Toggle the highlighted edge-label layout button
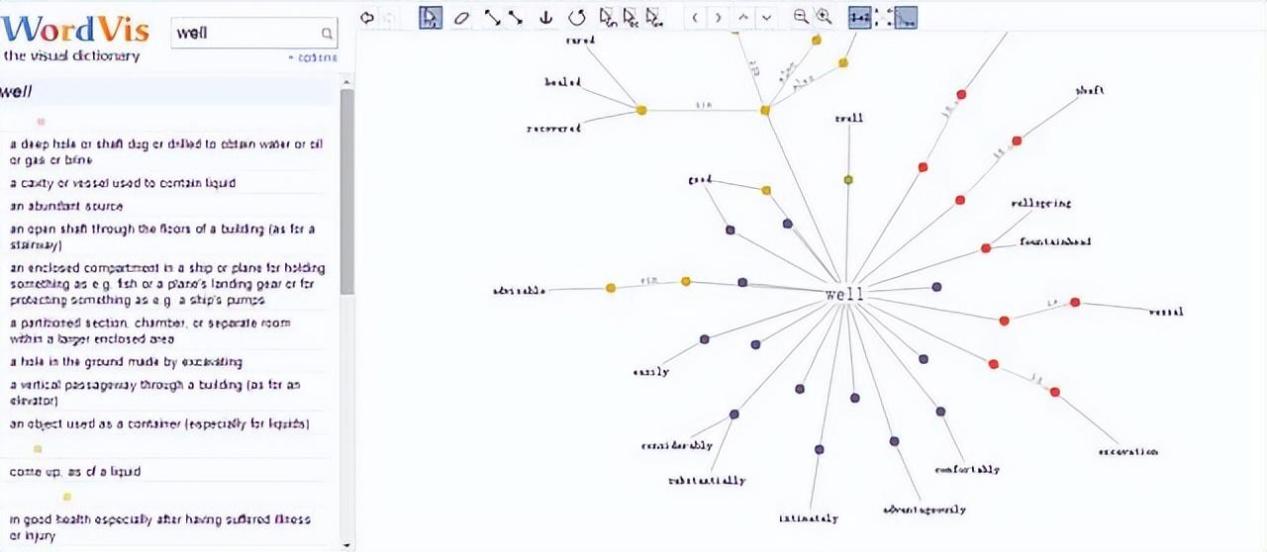 pyautogui.click(x=859, y=17)
